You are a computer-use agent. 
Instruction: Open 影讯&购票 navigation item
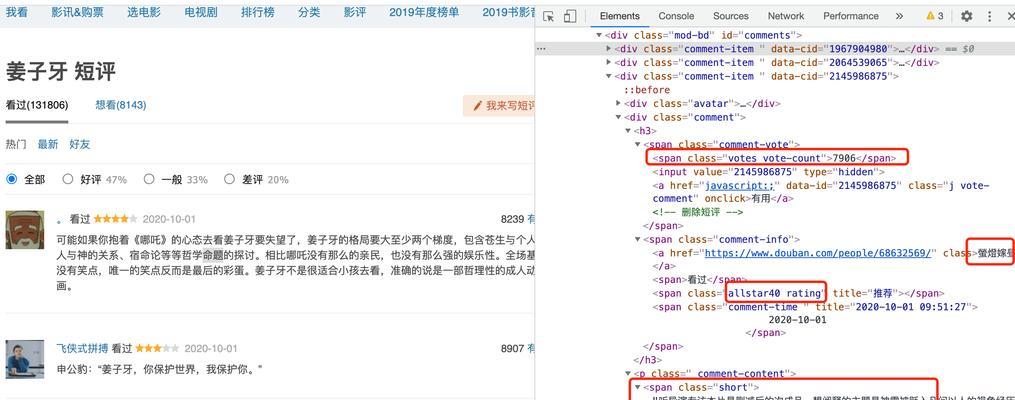[x=77, y=12]
